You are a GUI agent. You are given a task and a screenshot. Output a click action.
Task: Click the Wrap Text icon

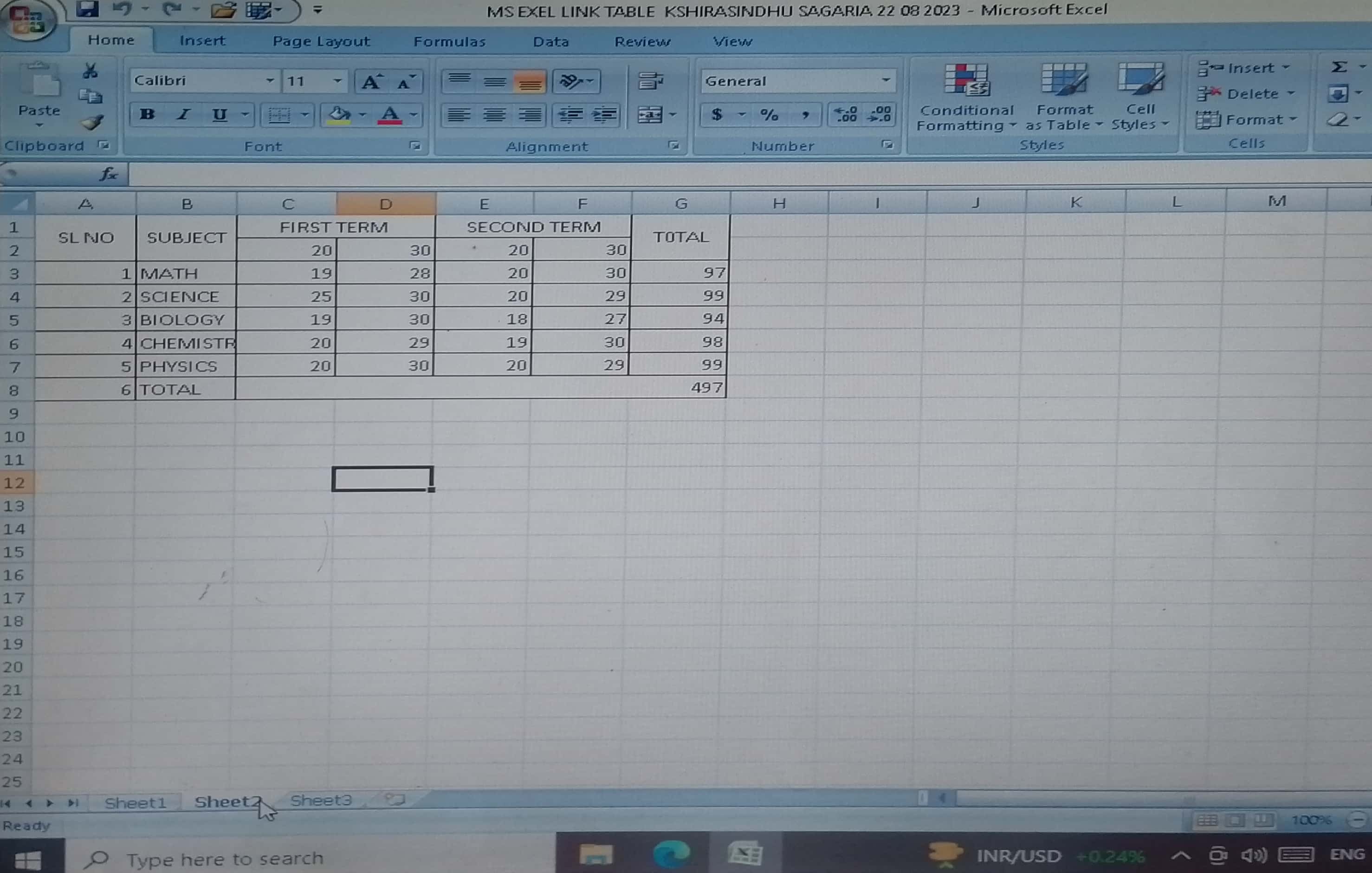pyautogui.click(x=650, y=81)
